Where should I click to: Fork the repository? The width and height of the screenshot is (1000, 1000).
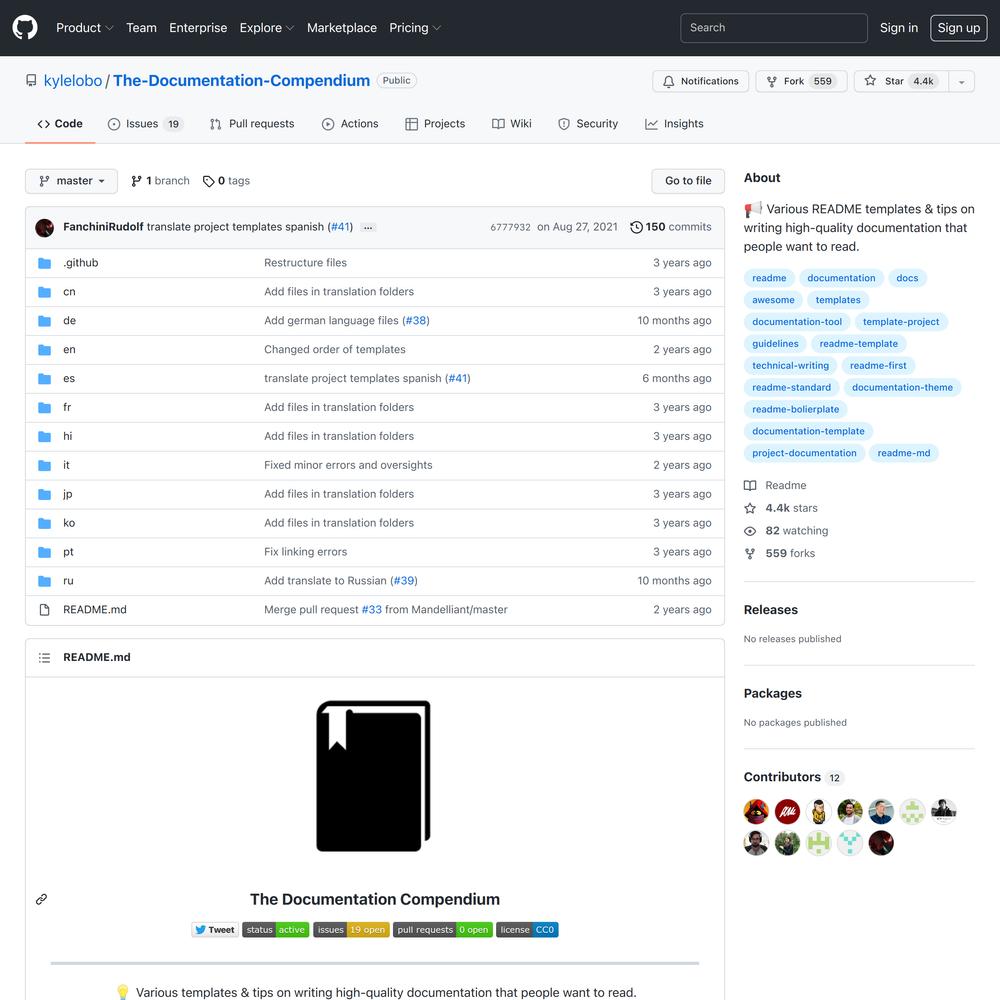(801, 81)
